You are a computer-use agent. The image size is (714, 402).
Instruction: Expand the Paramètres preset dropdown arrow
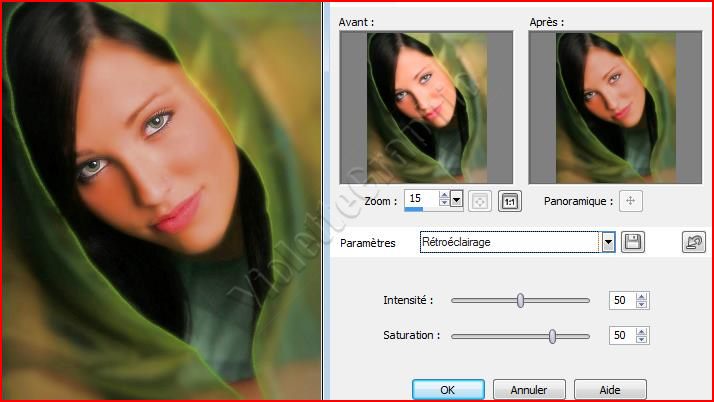607,242
